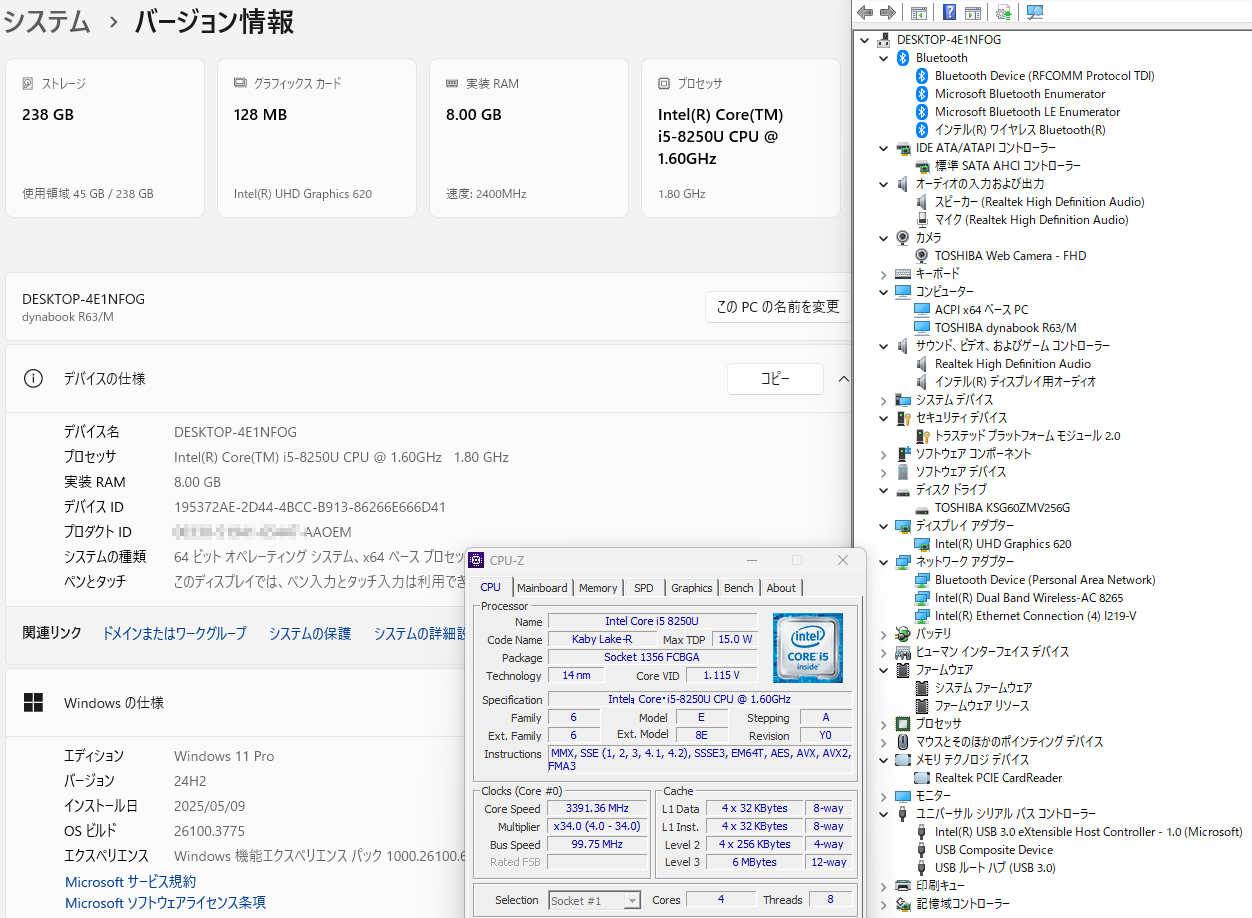Switch to the Bench tab in CPU-Z
This screenshot has height=918, width=1252.
(738, 588)
